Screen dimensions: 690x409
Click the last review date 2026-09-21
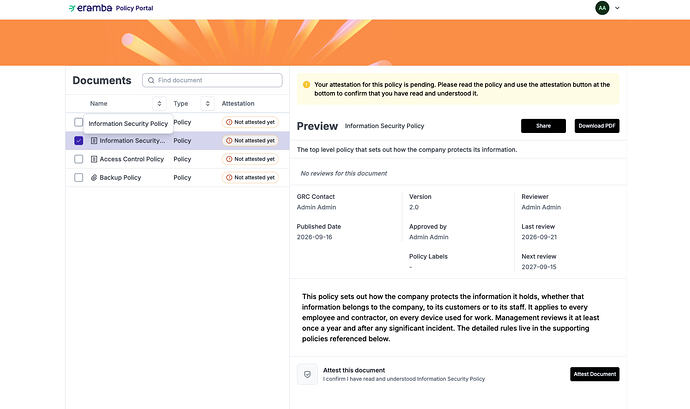[x=539, y=237]
